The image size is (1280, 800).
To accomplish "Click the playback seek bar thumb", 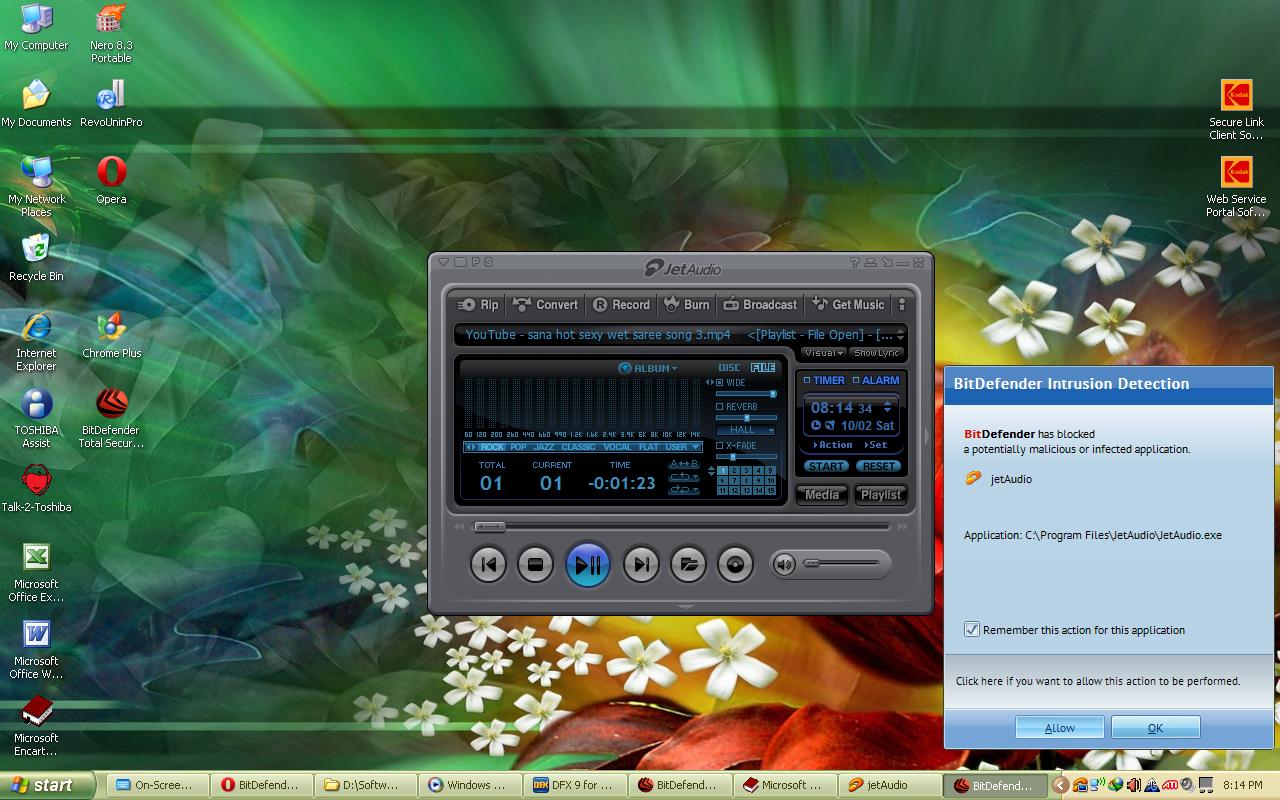I will coord(490,526).
